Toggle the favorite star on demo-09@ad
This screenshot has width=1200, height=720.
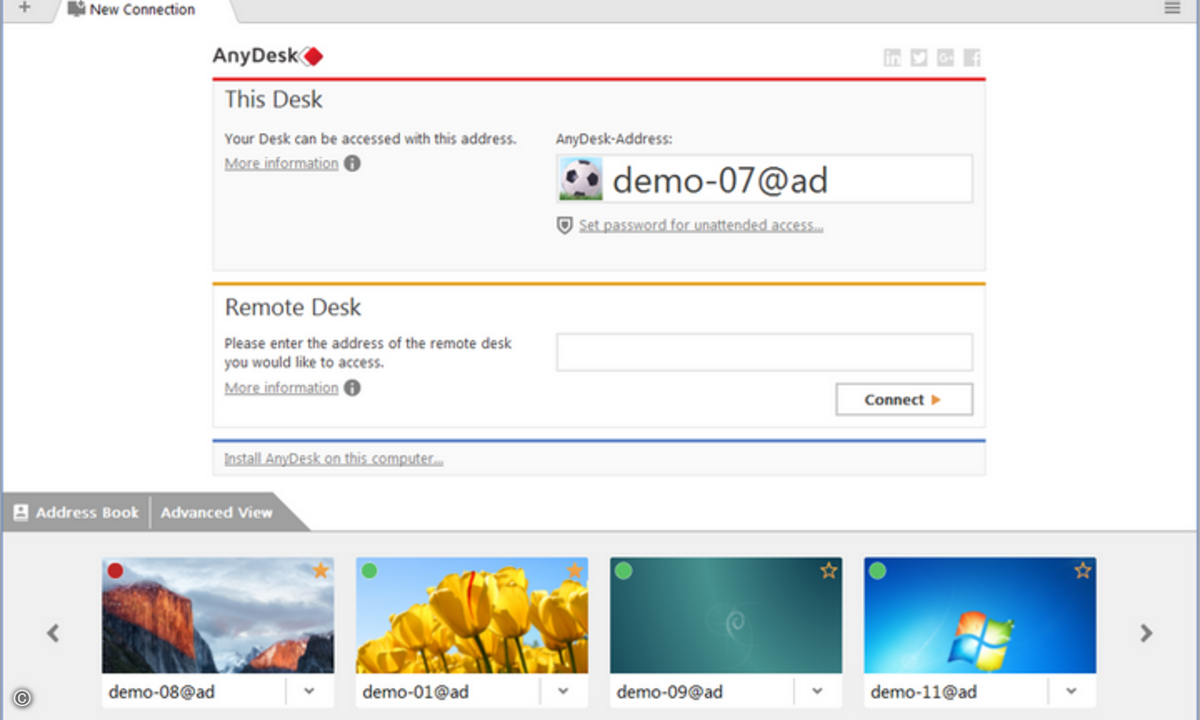tap(828, 571)
